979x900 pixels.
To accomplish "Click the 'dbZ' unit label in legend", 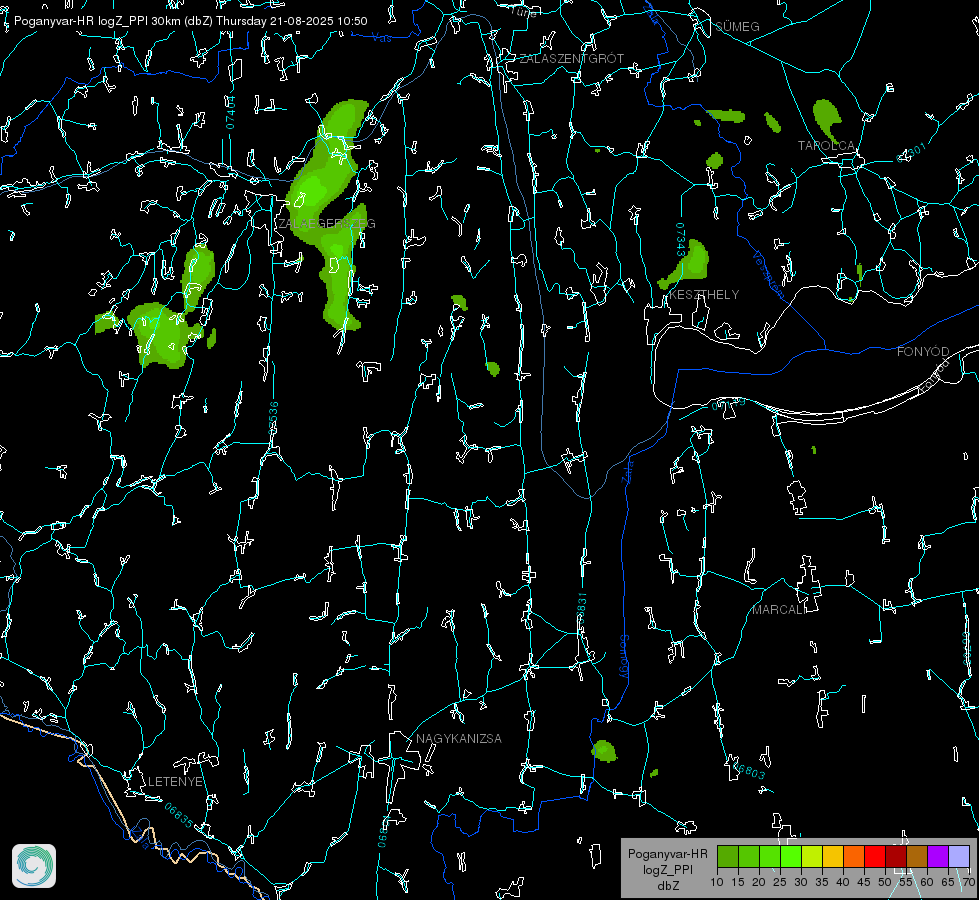I will (x=668, y=885).
